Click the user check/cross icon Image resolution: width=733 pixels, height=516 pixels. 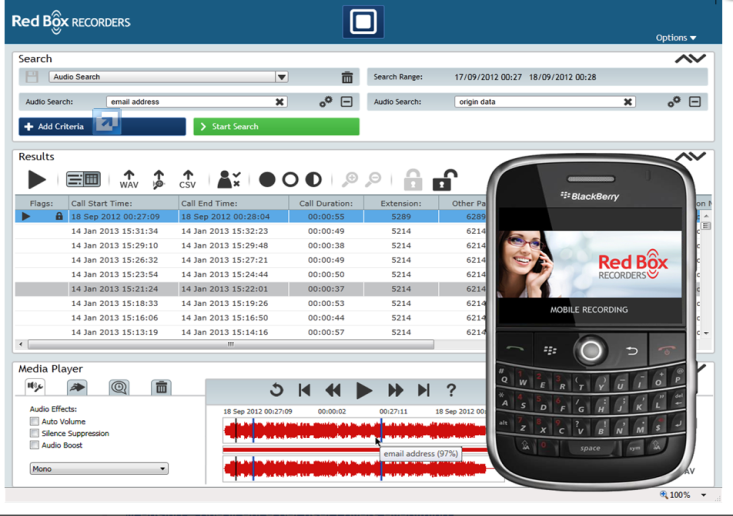click(229, 179)
